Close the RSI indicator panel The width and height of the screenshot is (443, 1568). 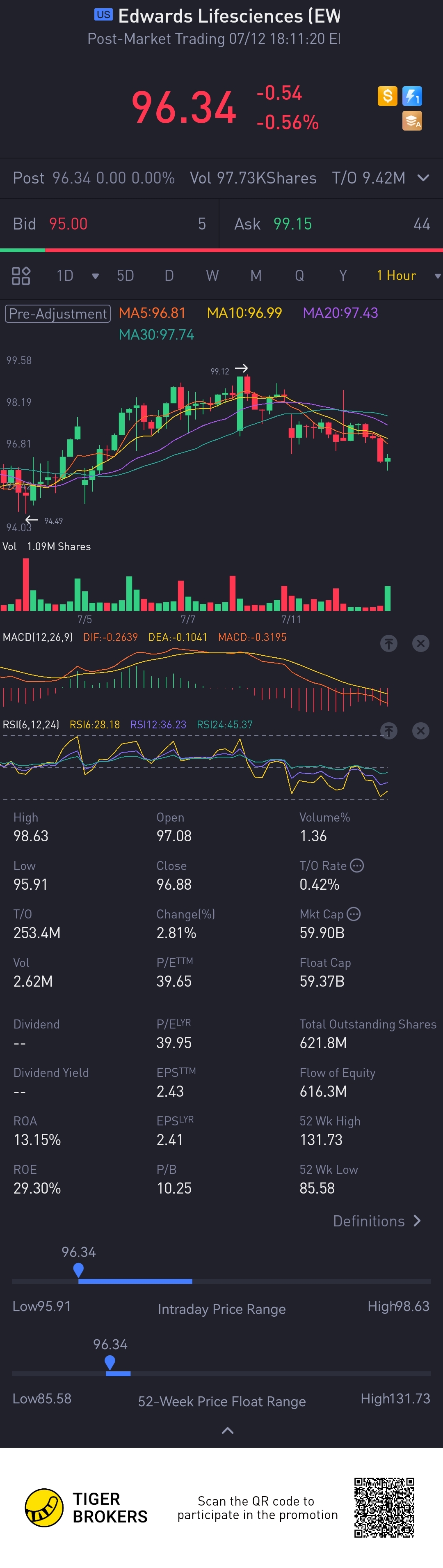(420, 730)
